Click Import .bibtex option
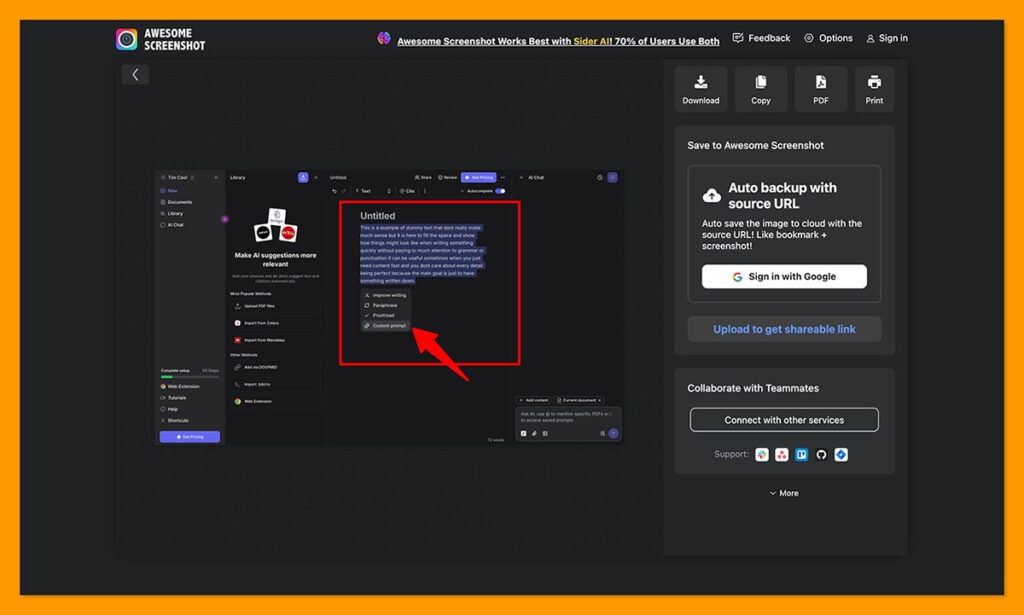 (275, 384)
